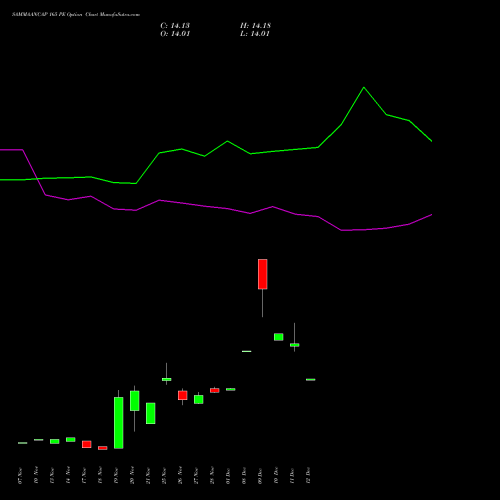Click the 01 Dec date label
This screenshot has height=500, width=500.
pyautogui.click(x=228, y=476)
